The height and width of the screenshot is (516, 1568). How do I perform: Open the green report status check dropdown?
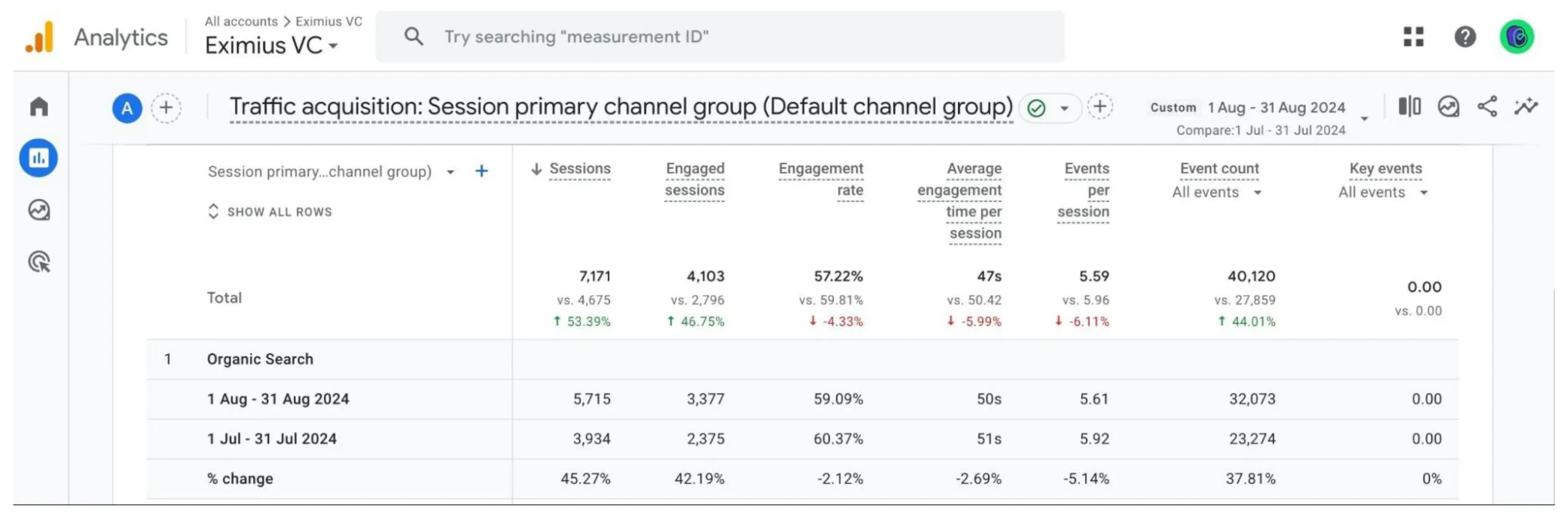pos(1049,108)
